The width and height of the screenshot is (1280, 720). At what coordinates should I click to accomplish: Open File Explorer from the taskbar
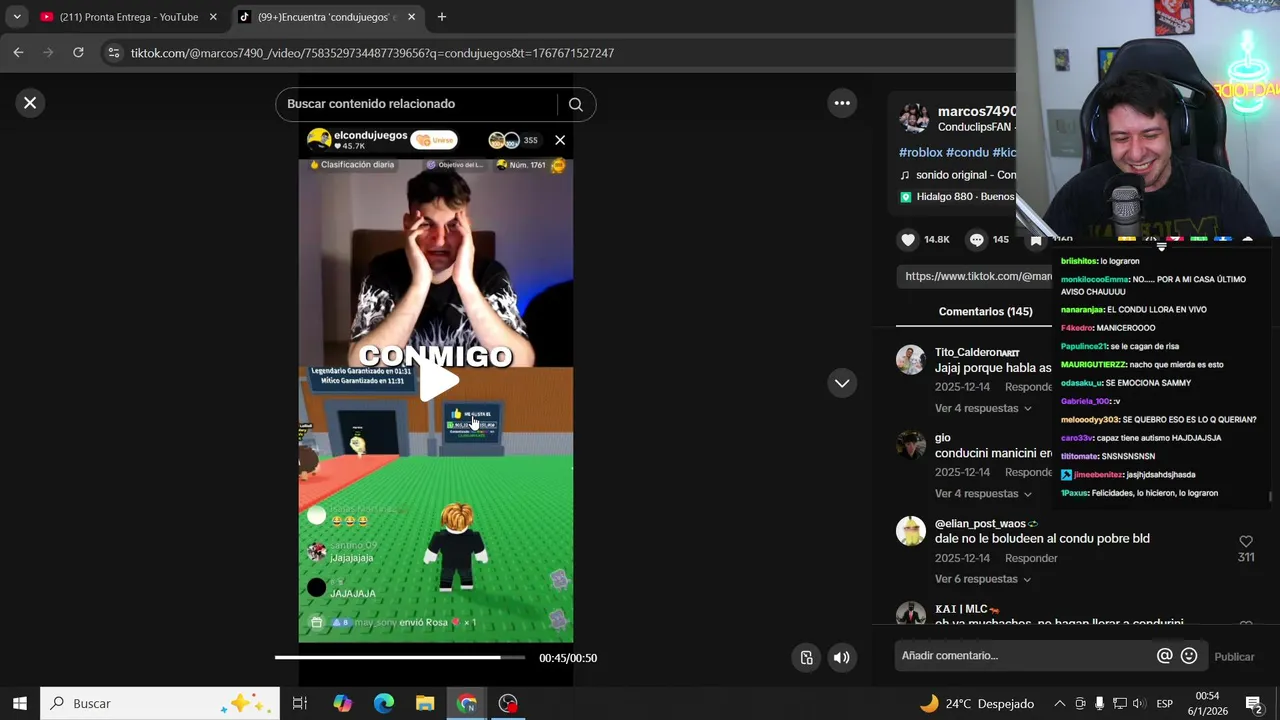pyautogui.click(x=425, y=703)
